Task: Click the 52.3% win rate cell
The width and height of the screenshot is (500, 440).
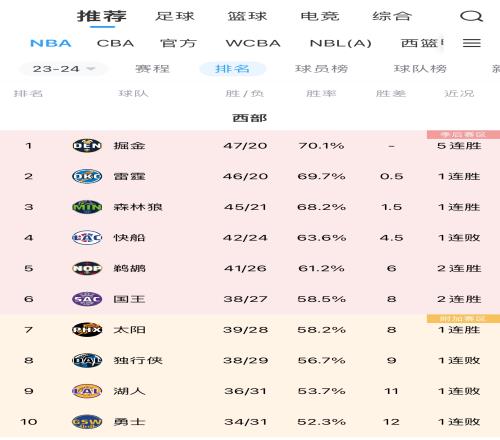Action: pos(321,422)
